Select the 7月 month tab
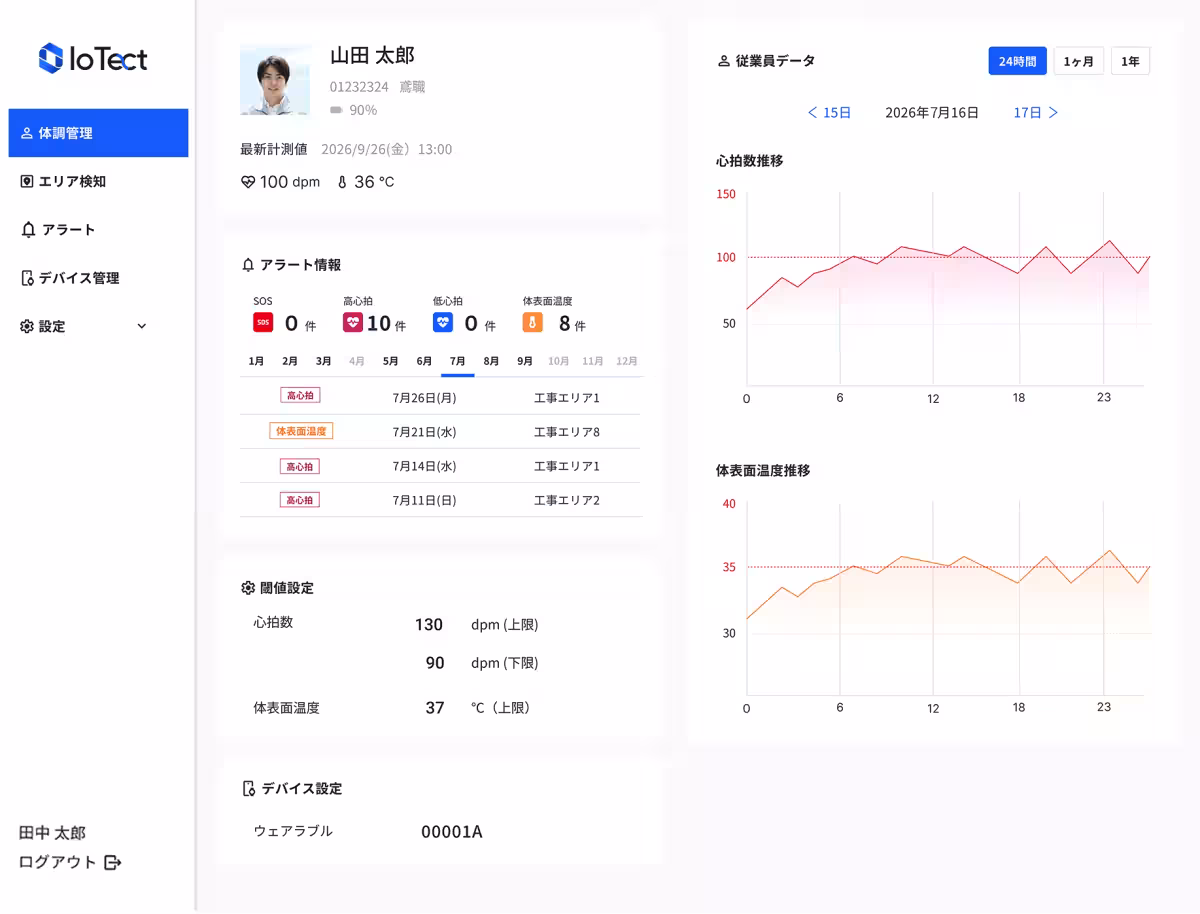Image resolution: width=1200 pixels, height=914 pixels. point(458,361)
